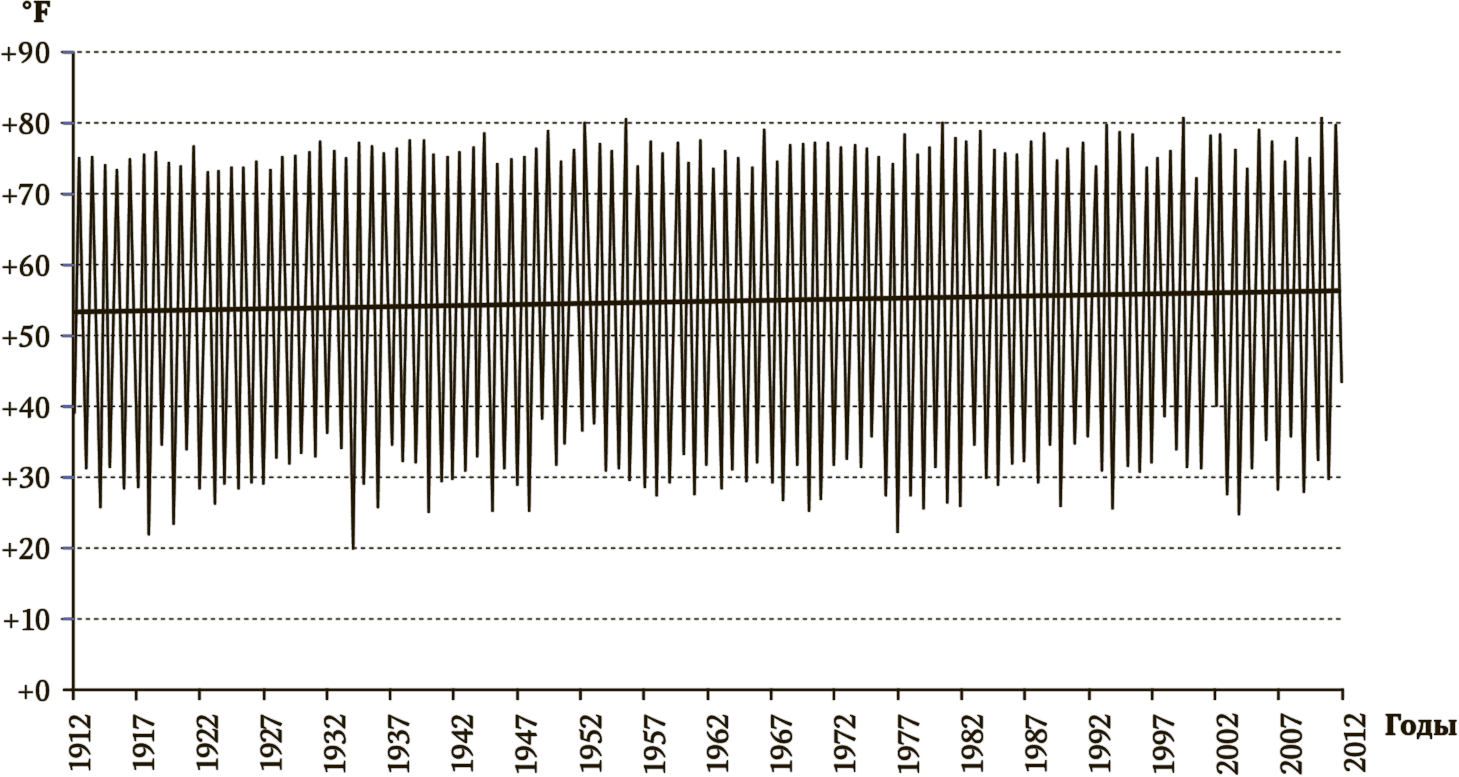Viewport: 1459px width, 777px height.
Task: Click the +30 y-axis label
Action: (x=25, y=479)
